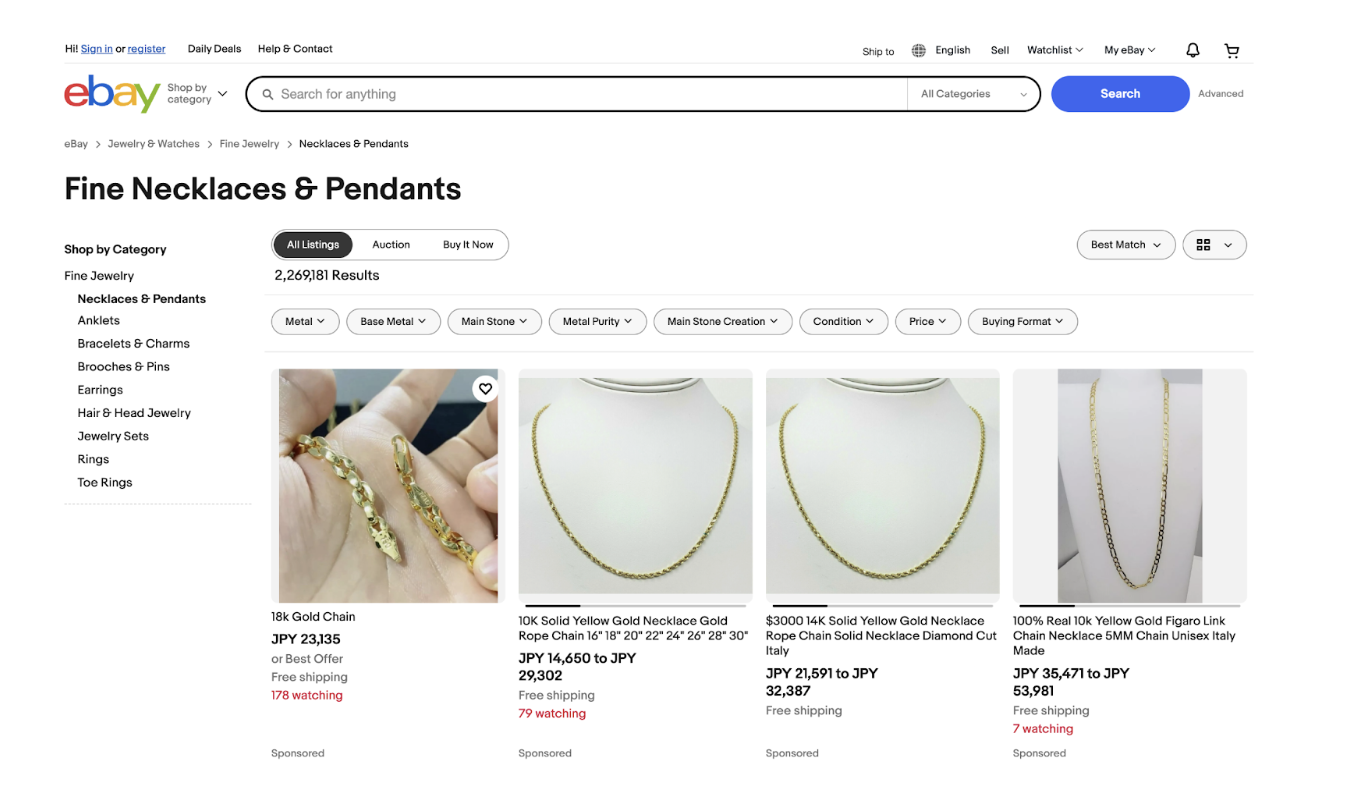Add 18k Gold Chain to watchlist
Screen dimensions: 1364x794
485,389
